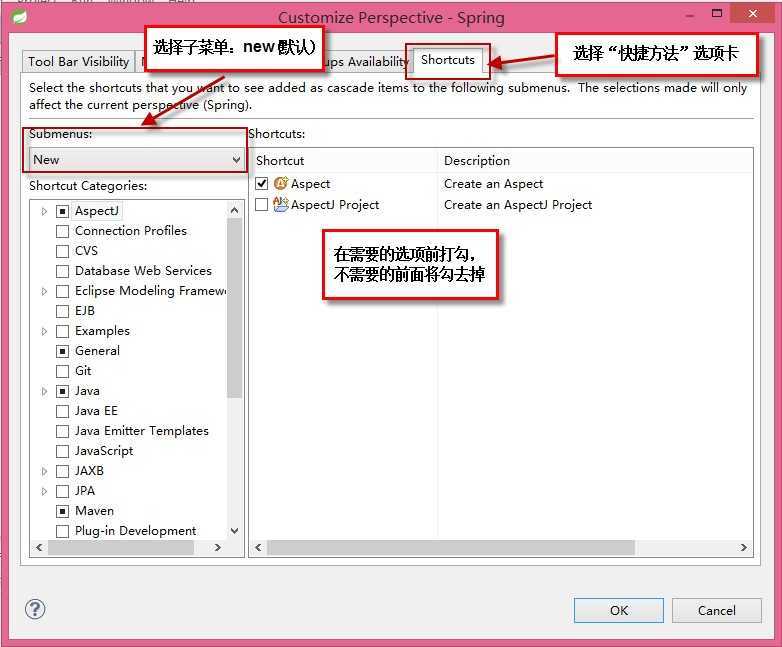This screenshot has width=782, height=647.
Task: Open the Submenus dropdown showing New
Action: tap(136, 160)
